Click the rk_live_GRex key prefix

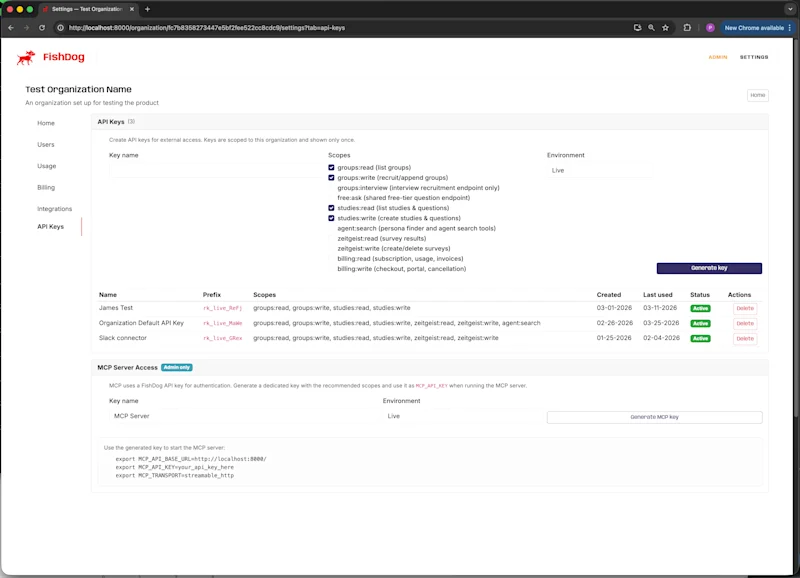pyautogui.click(x=222, y=338)
